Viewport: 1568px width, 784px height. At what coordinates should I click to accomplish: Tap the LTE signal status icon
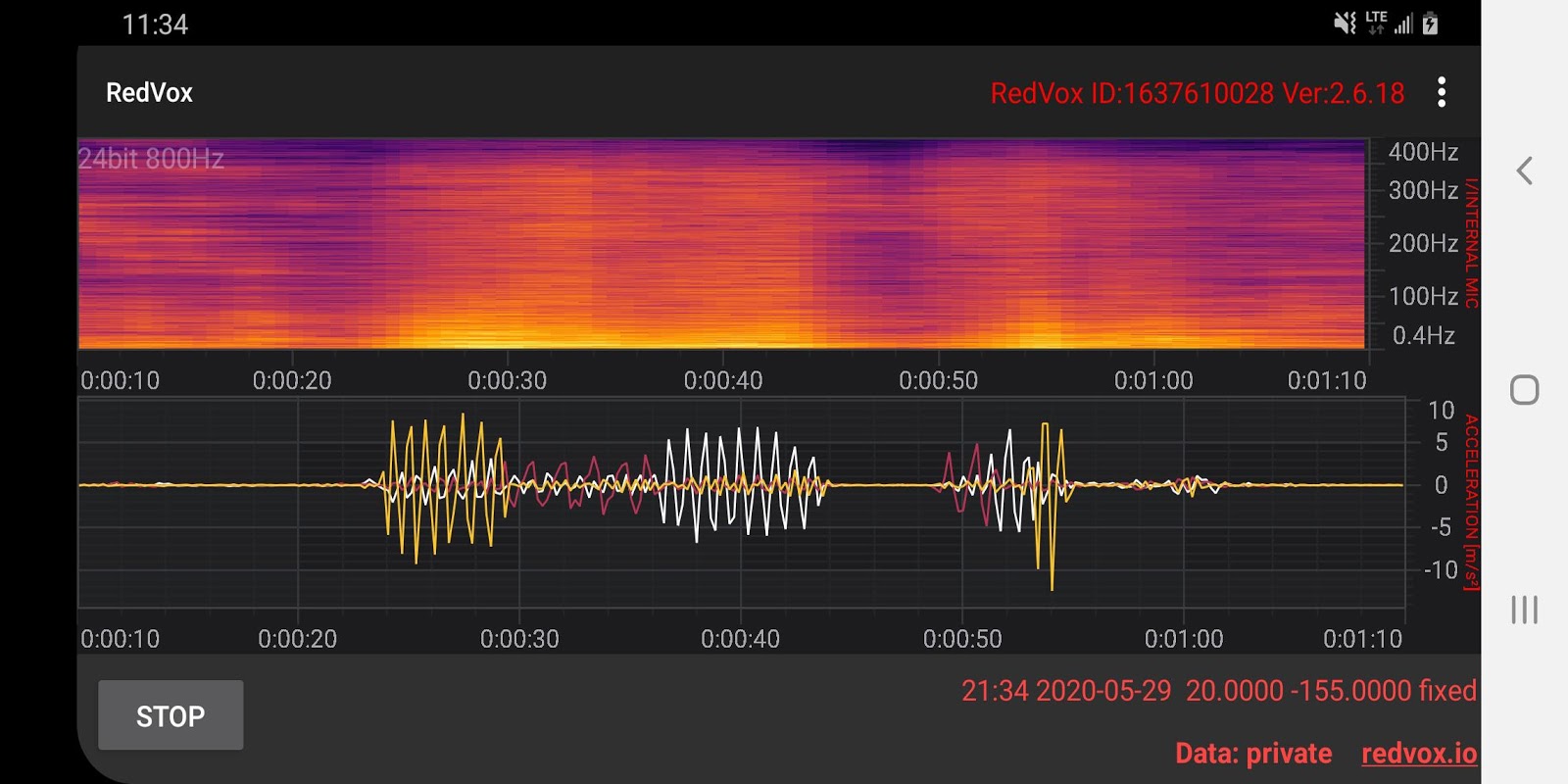[1376, 23]
